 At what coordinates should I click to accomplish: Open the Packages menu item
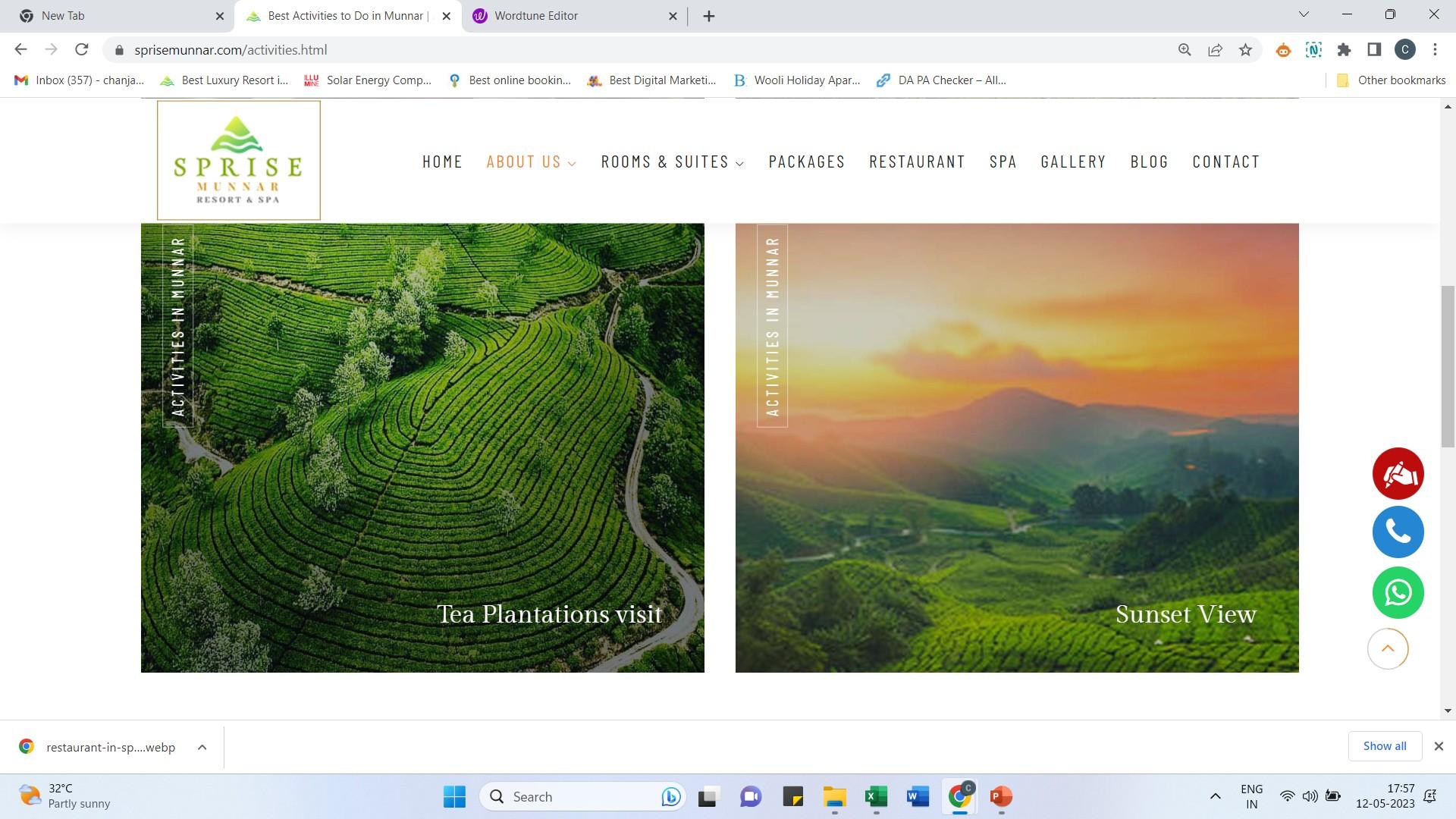(x=806, y=162)
